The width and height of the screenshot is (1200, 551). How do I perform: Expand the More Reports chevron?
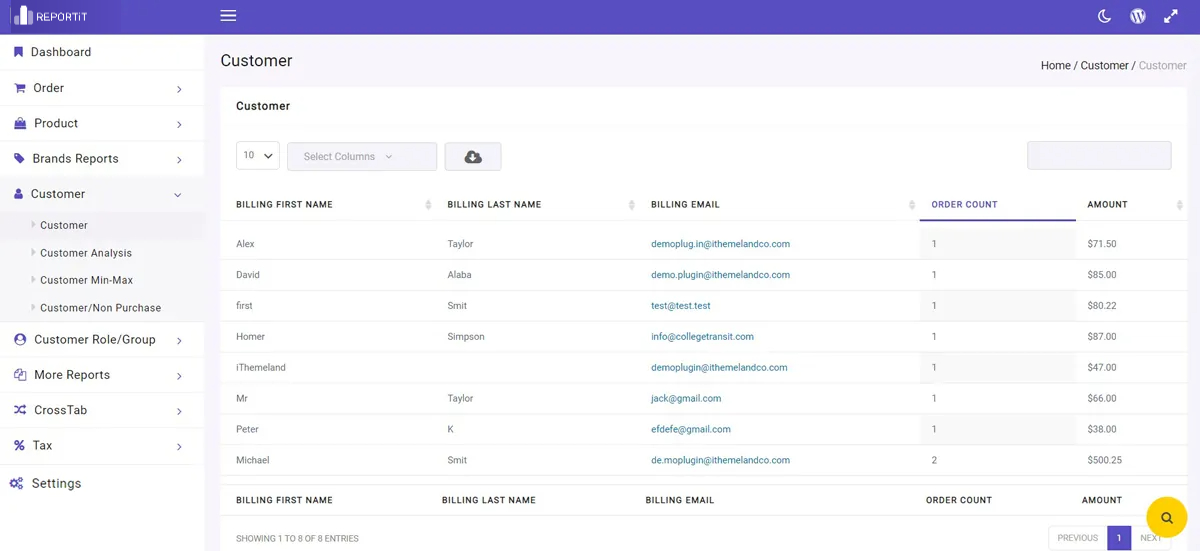[179, 376]
